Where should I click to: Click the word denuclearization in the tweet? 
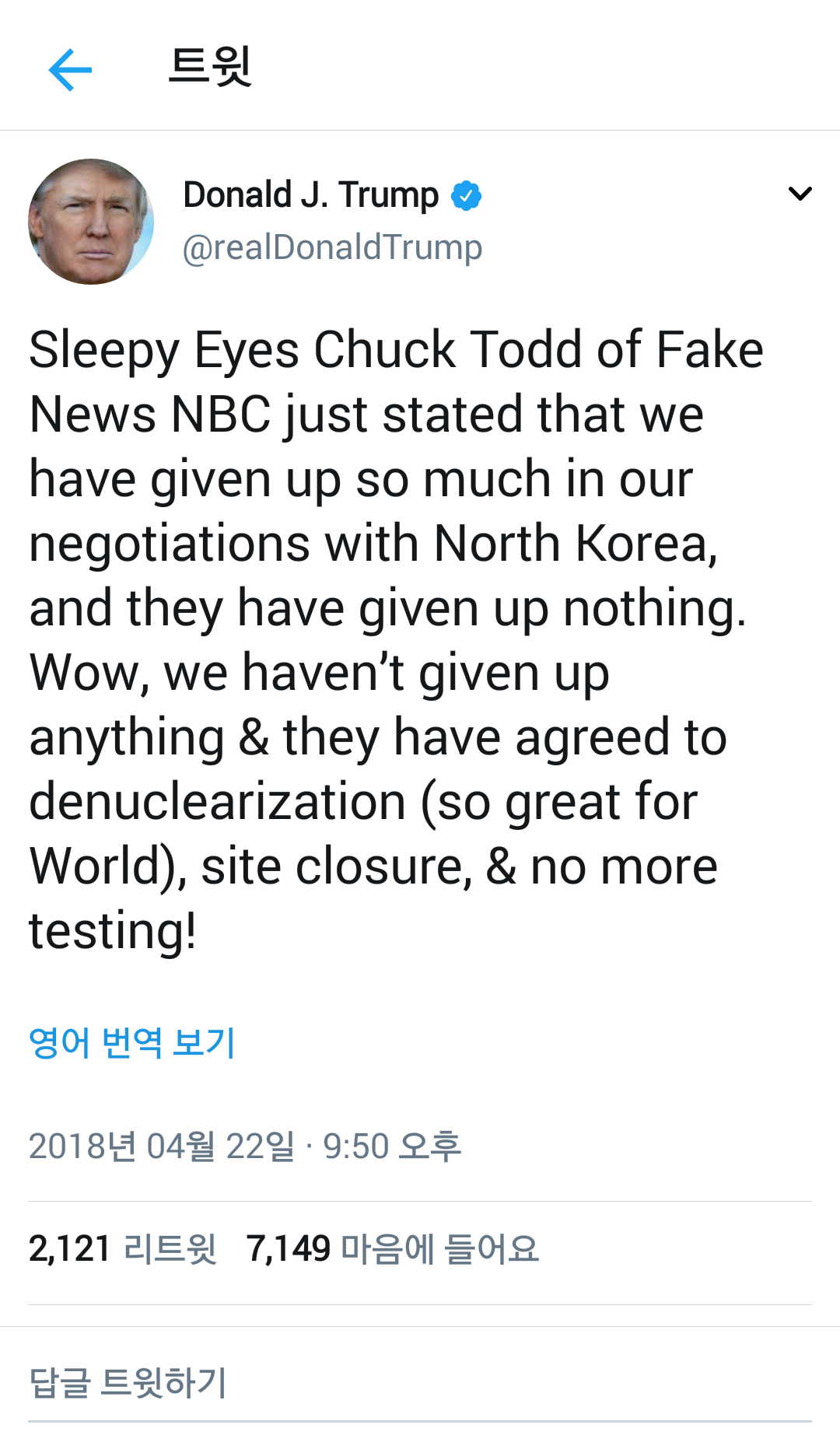218,802
